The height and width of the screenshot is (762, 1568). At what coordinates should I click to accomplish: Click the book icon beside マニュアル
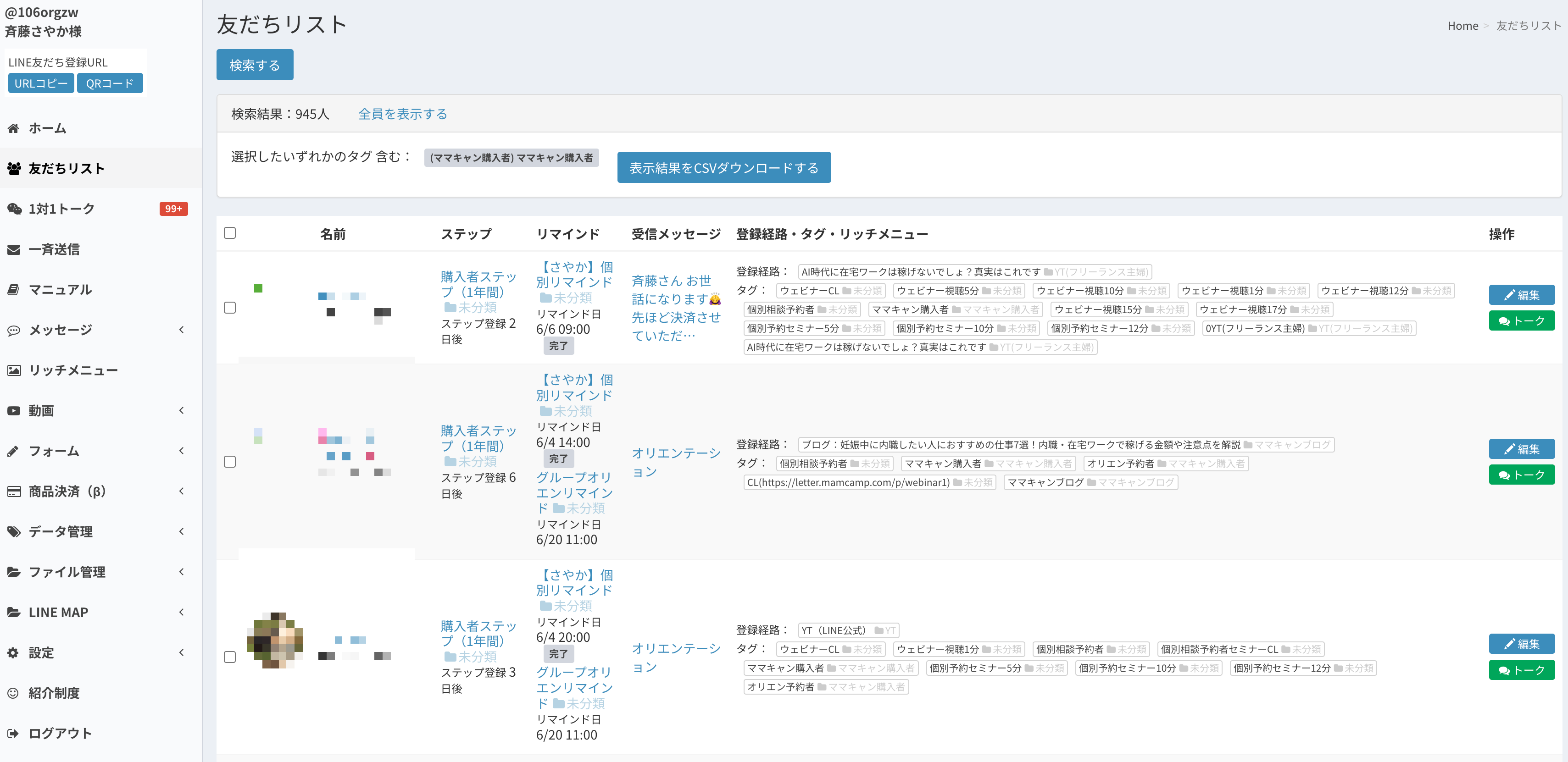[13, 289]
